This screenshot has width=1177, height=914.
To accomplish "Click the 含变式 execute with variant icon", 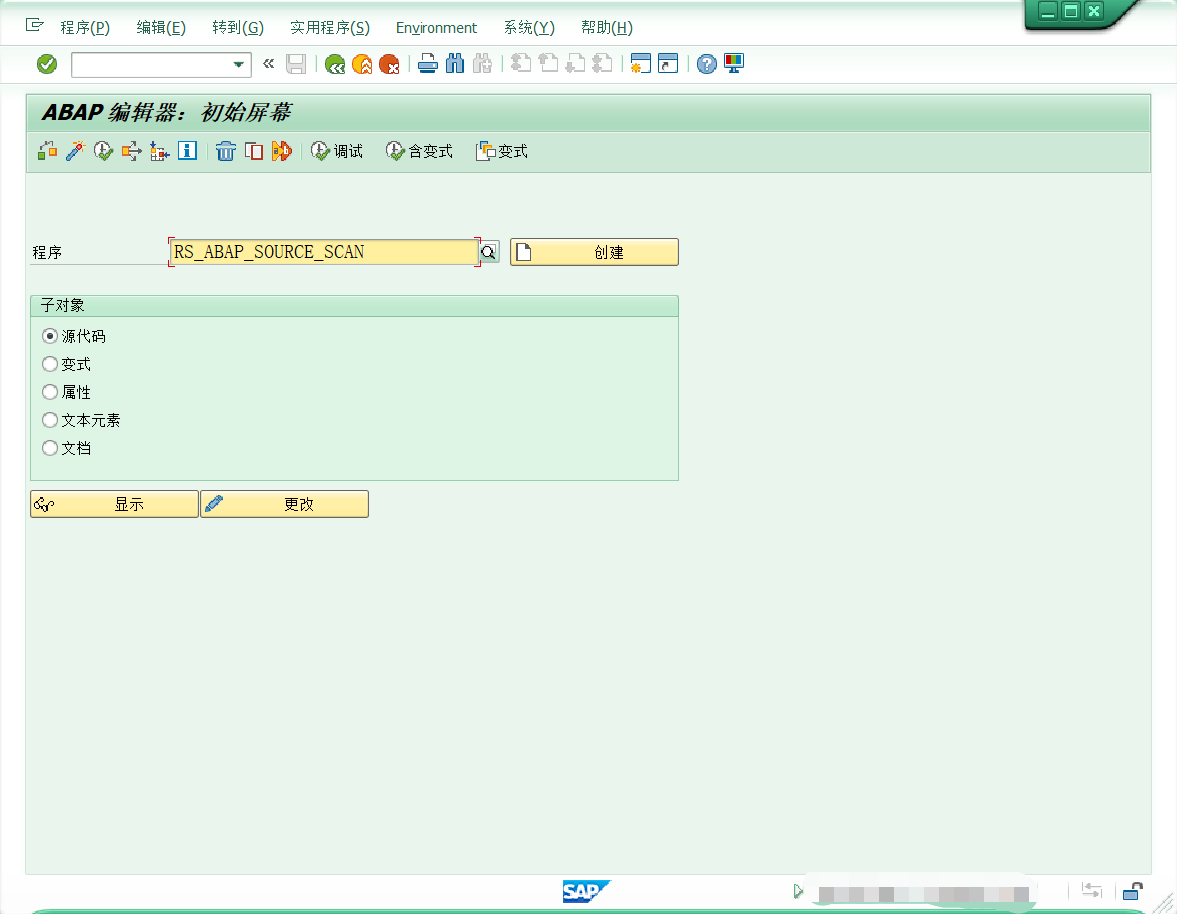I will (x=418, y=150).
